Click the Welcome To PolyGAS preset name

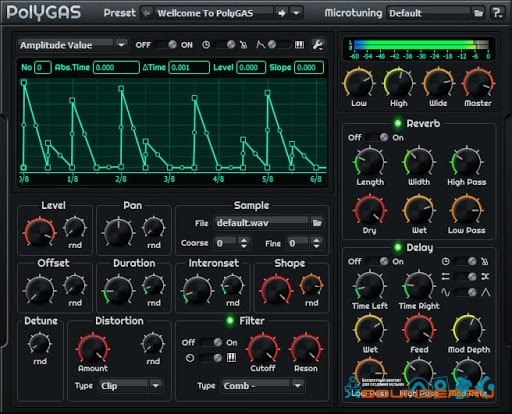pyautogui.click(x=205, y=13)
